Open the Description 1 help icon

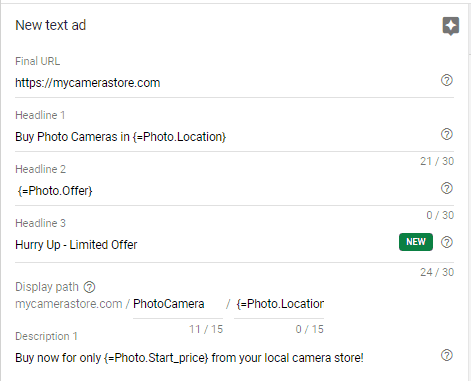pos(447,355)
